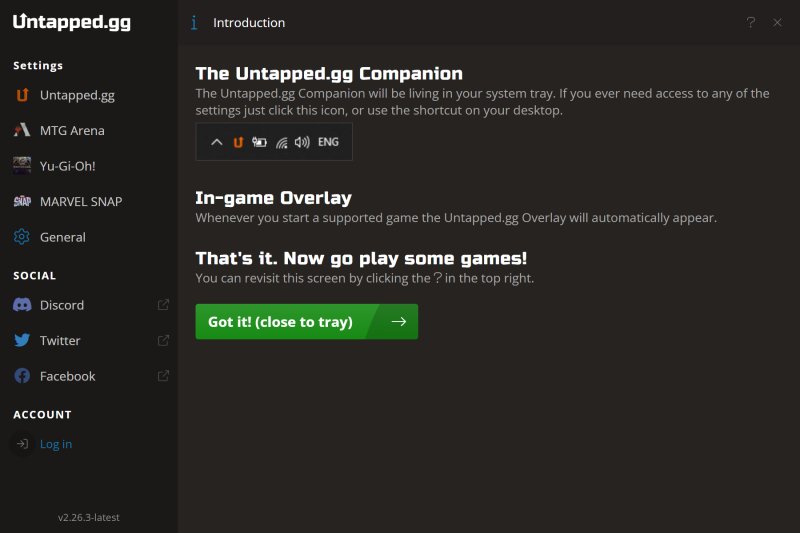Screen dimensions: 800x533
Task: Click external link icon next to Facebook
Action: pos(163,376)
